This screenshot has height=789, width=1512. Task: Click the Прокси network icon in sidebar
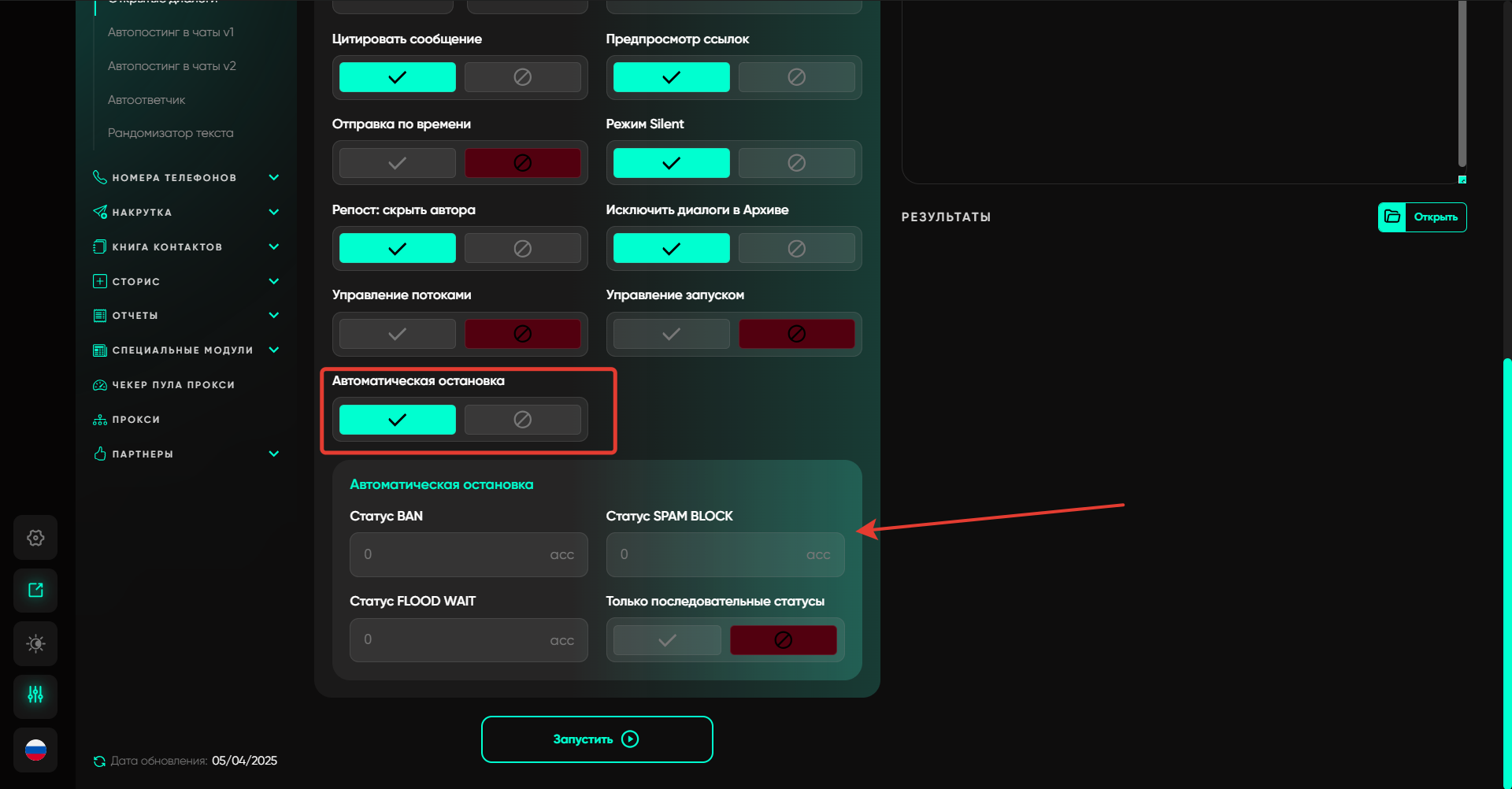point(100,420)
